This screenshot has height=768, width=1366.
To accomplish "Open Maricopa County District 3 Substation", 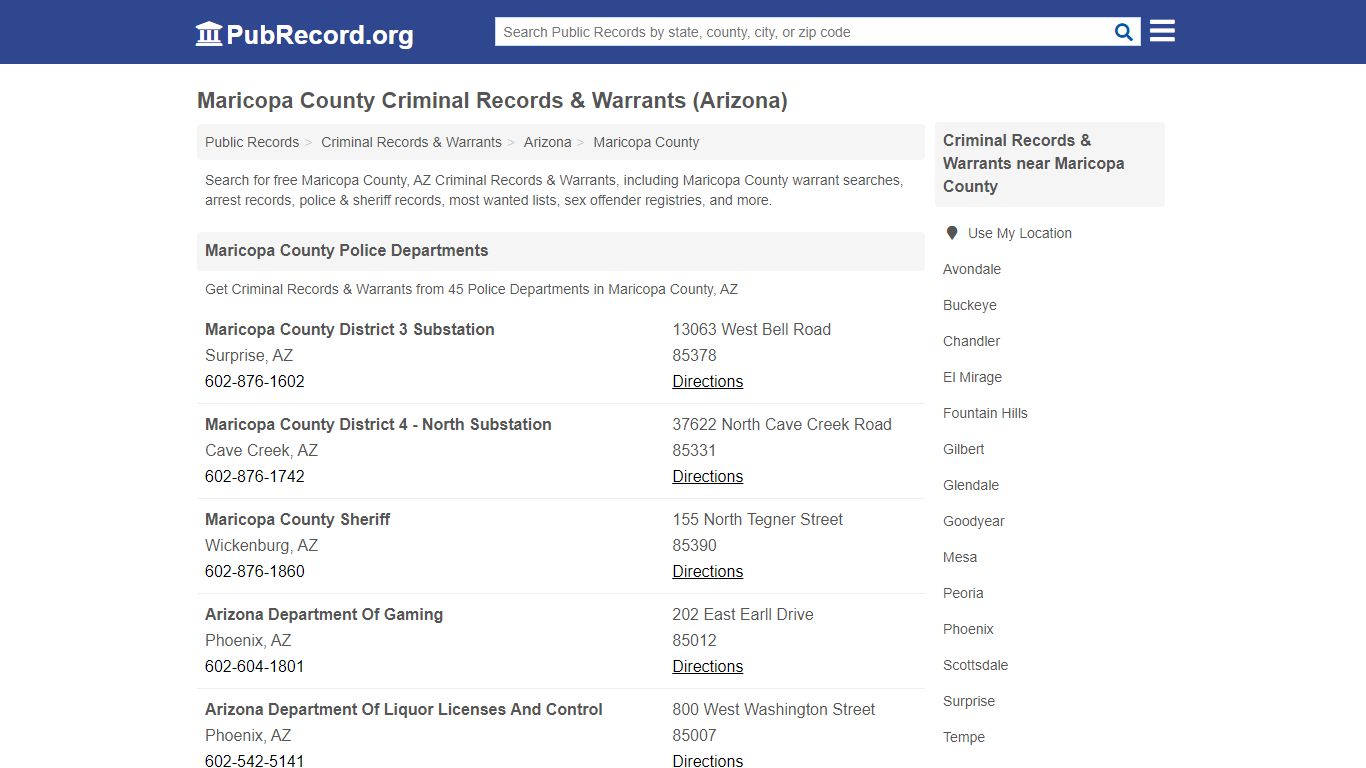I will pos(350,329).
